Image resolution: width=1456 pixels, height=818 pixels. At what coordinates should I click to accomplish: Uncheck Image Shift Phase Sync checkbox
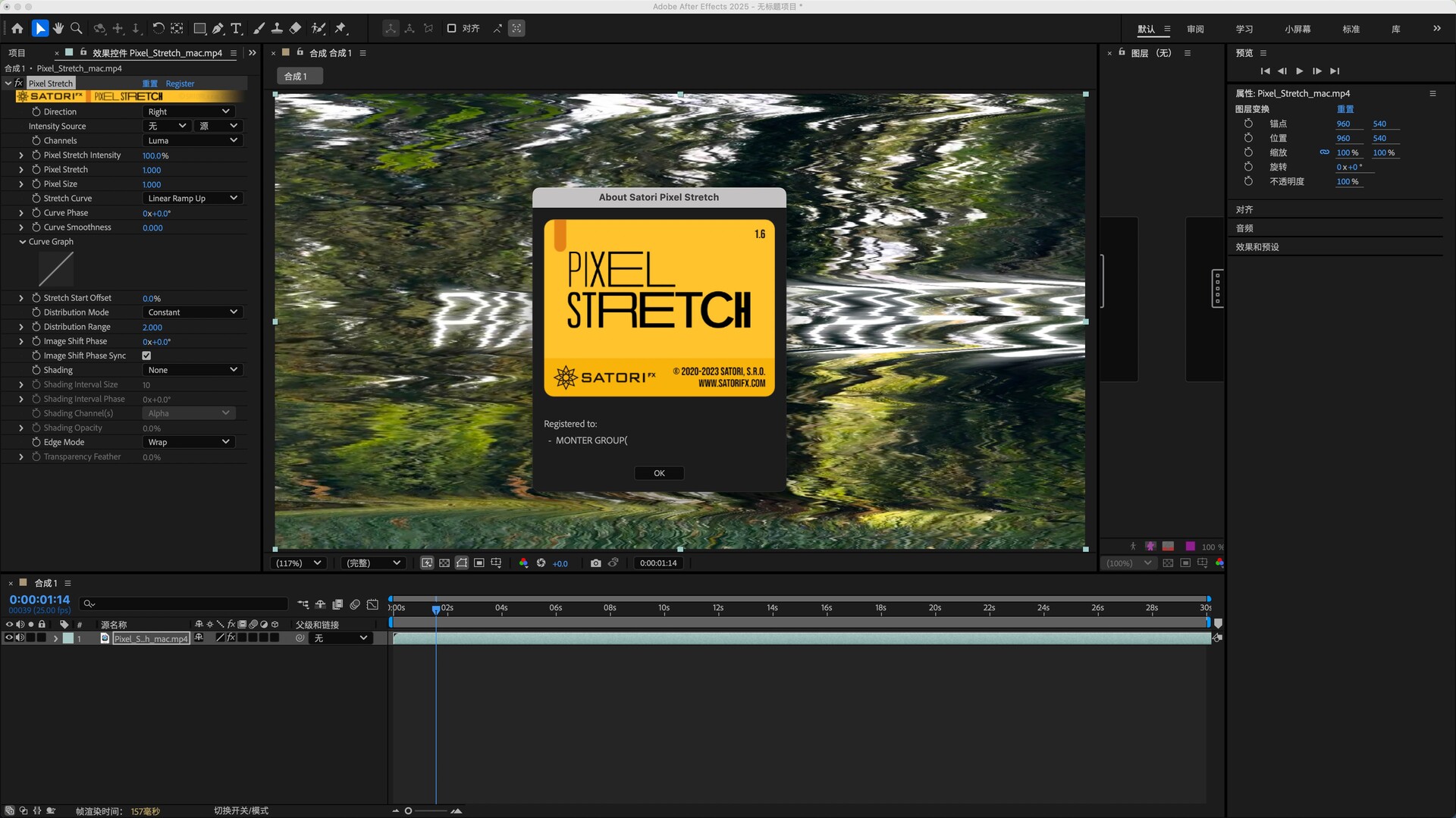(146, 356)
